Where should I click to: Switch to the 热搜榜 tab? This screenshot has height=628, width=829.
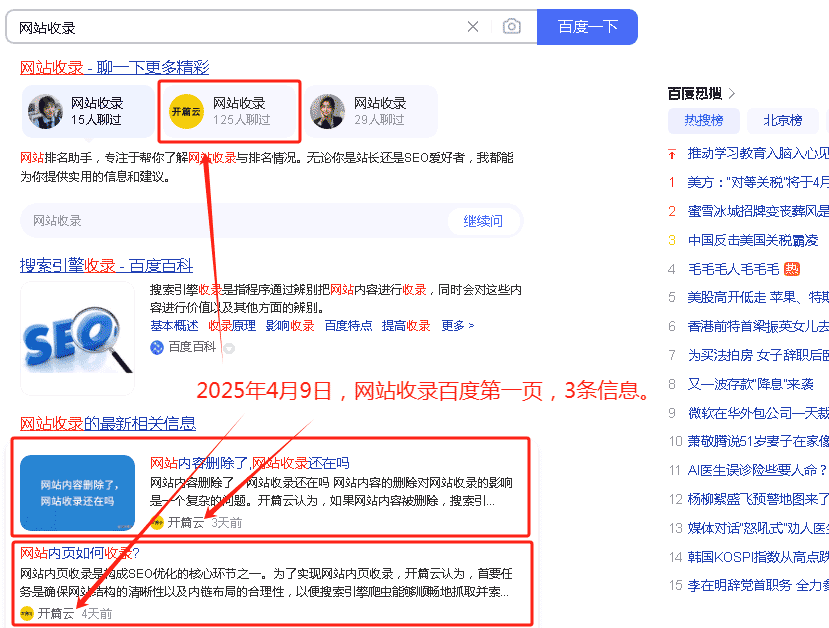click(x=703, y=121)
